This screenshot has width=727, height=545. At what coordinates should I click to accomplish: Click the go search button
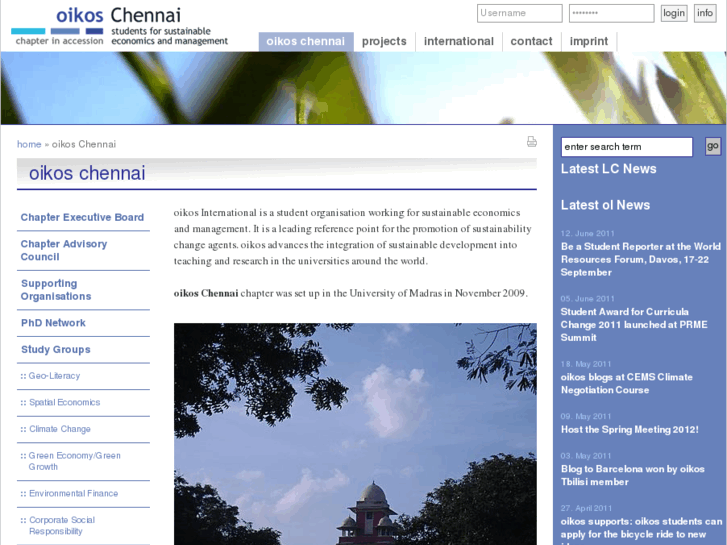point(713,147)
